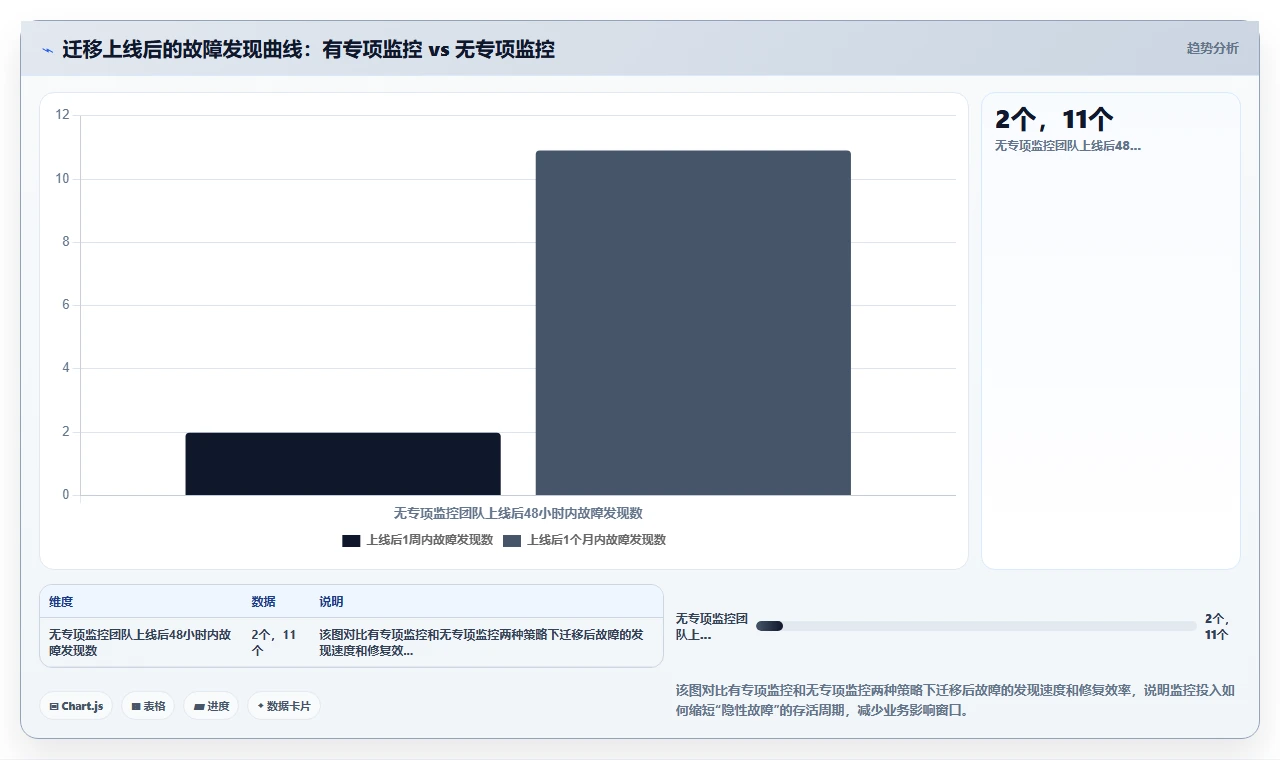Click the chart title 迁移上线后的故障发现曲线
Viewport: 1280px width, 760px height.
click(308, 49)
